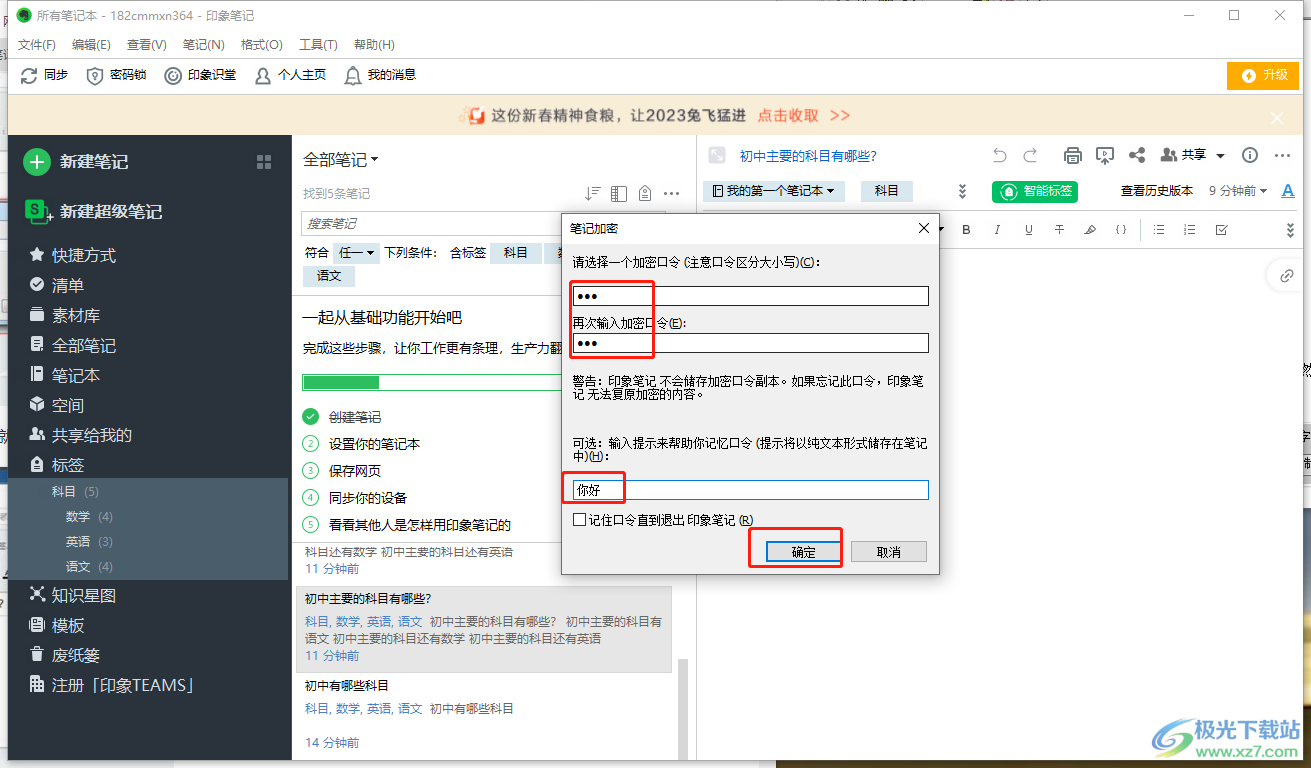
Task: Expand note to full screen icon
Action: click(716, 155)
